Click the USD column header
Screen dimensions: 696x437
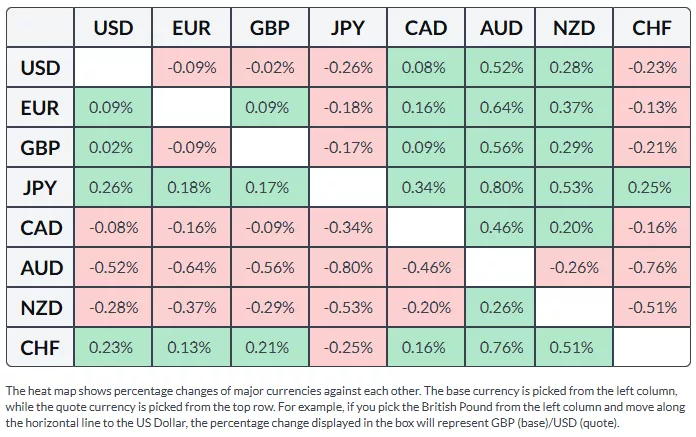[x=113, y=28]
